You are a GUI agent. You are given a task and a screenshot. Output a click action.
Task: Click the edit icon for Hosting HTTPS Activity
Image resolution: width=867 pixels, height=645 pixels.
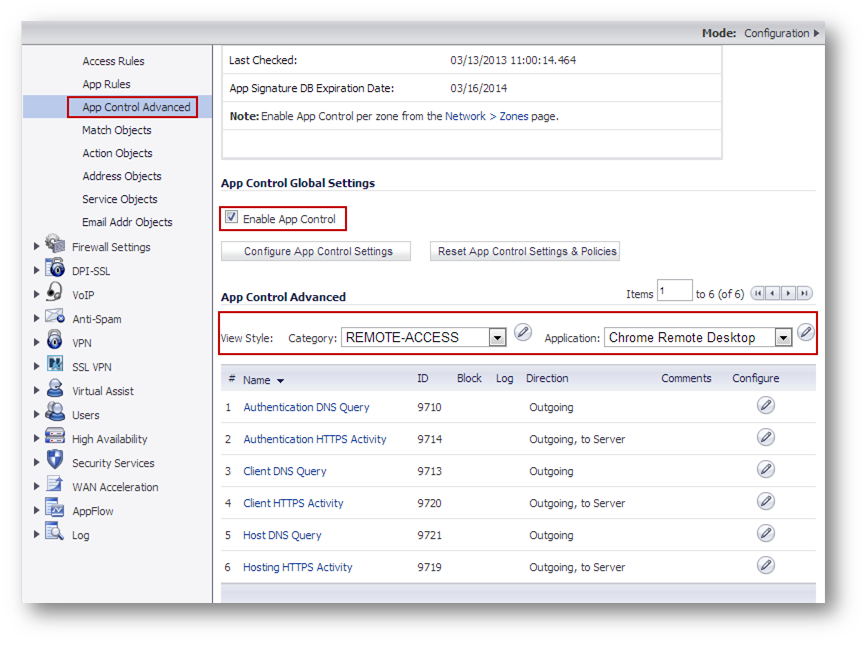[x=765, y=566]
